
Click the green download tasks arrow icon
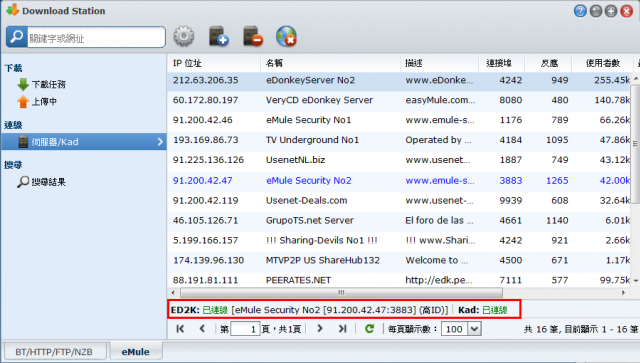tap(23, 85)
